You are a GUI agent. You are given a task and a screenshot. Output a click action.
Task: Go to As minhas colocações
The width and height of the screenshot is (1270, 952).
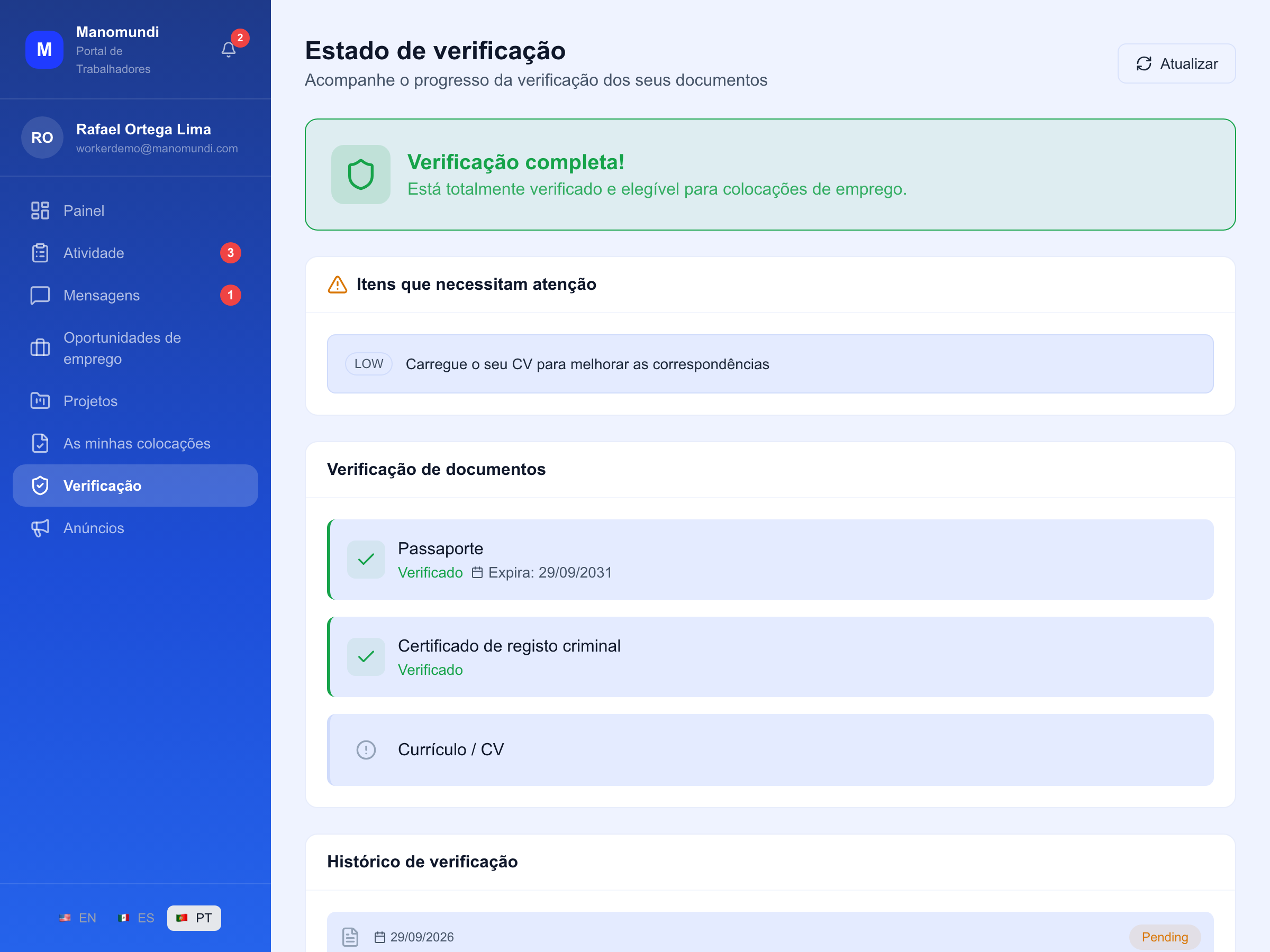tap(135, 444)
